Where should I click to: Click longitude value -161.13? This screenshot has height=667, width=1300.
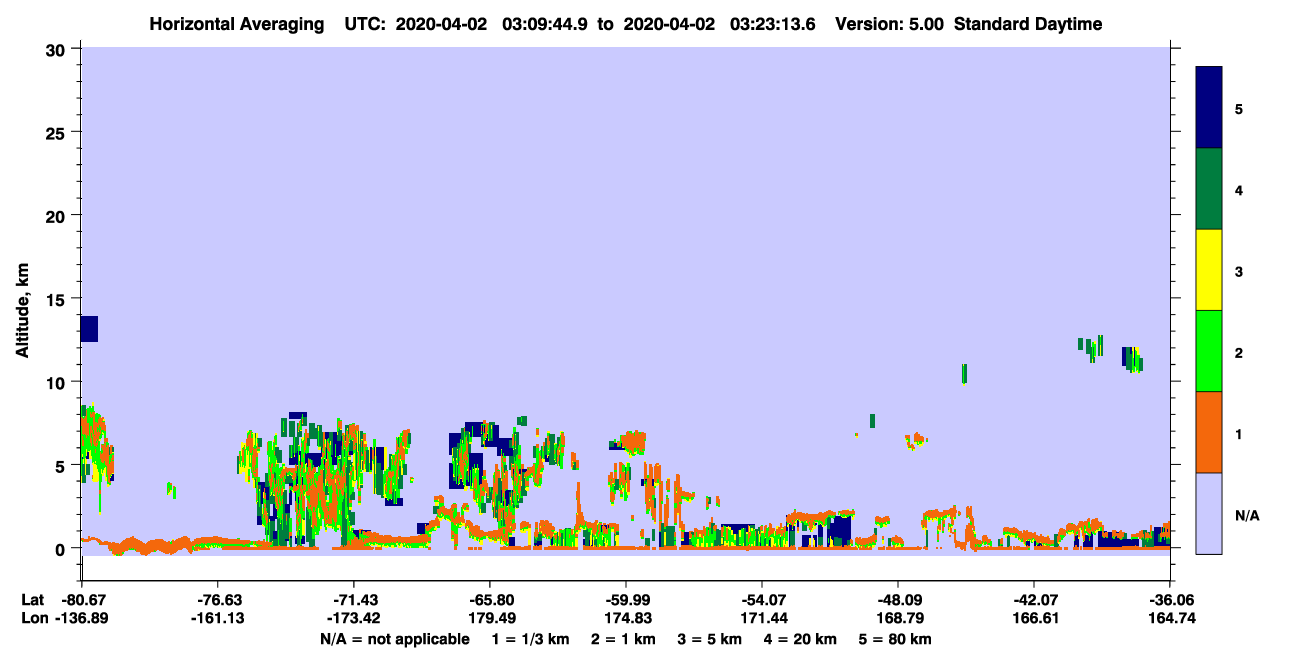pos(217,618)
